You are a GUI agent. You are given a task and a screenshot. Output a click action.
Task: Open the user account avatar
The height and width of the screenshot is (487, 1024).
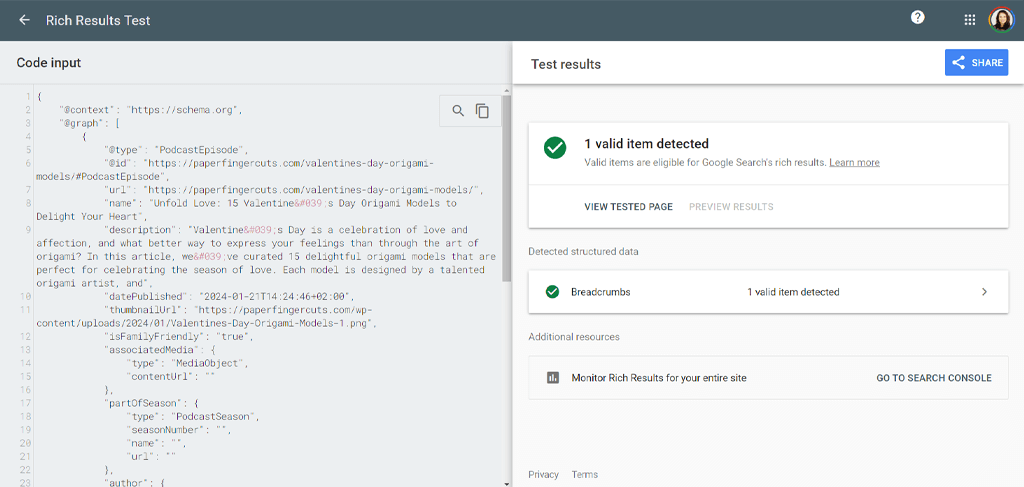click(1000, 20)
